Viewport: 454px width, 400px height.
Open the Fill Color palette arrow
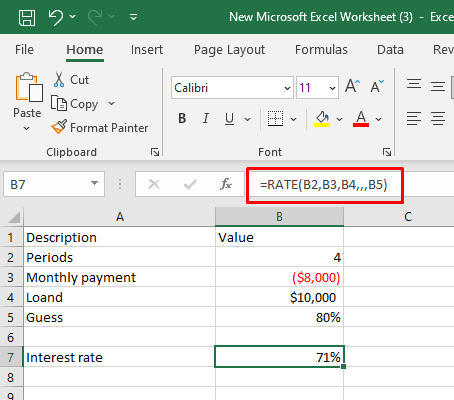point(339,119)
